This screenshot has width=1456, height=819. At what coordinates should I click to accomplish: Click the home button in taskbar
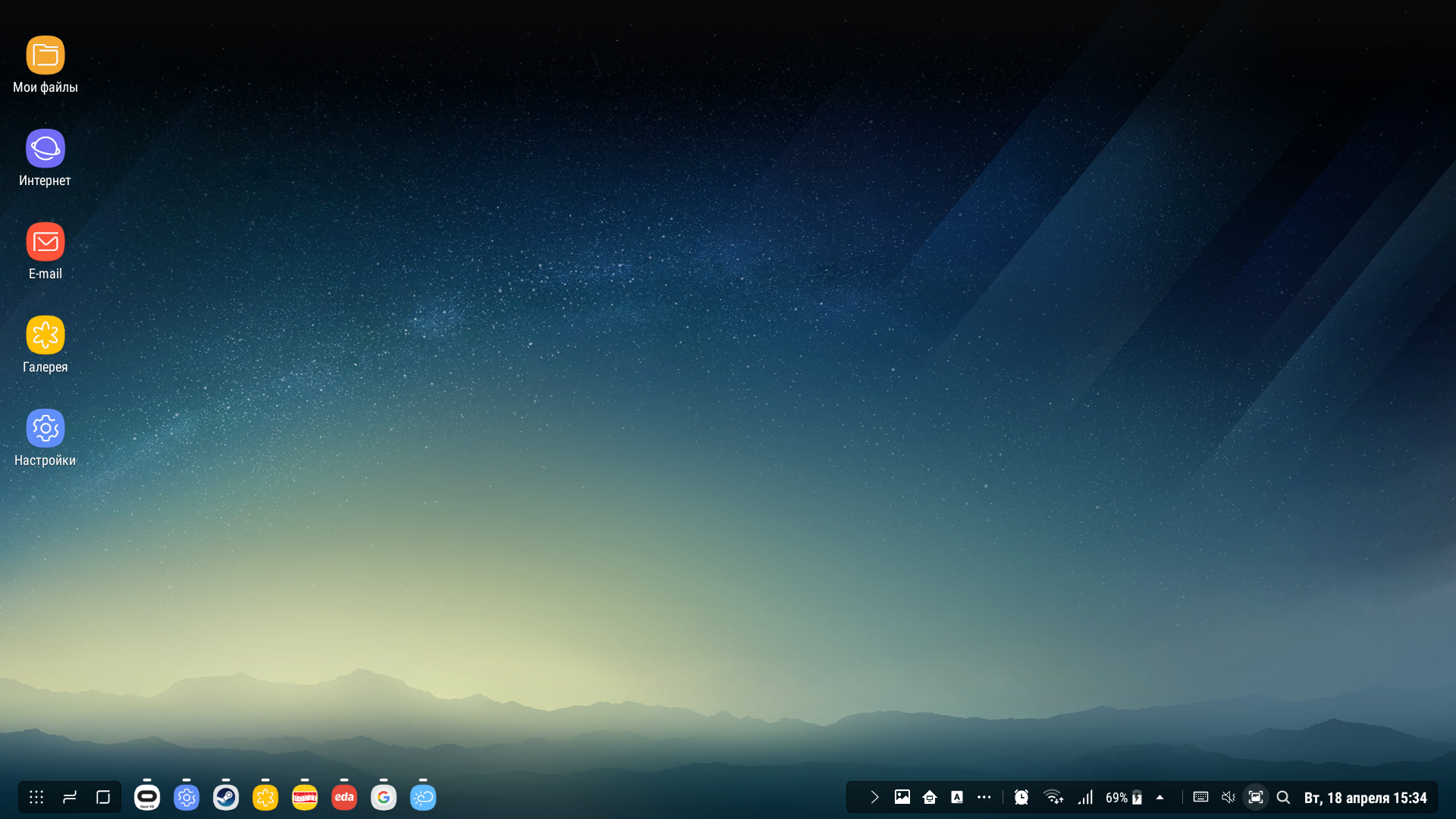click(103, 797)
